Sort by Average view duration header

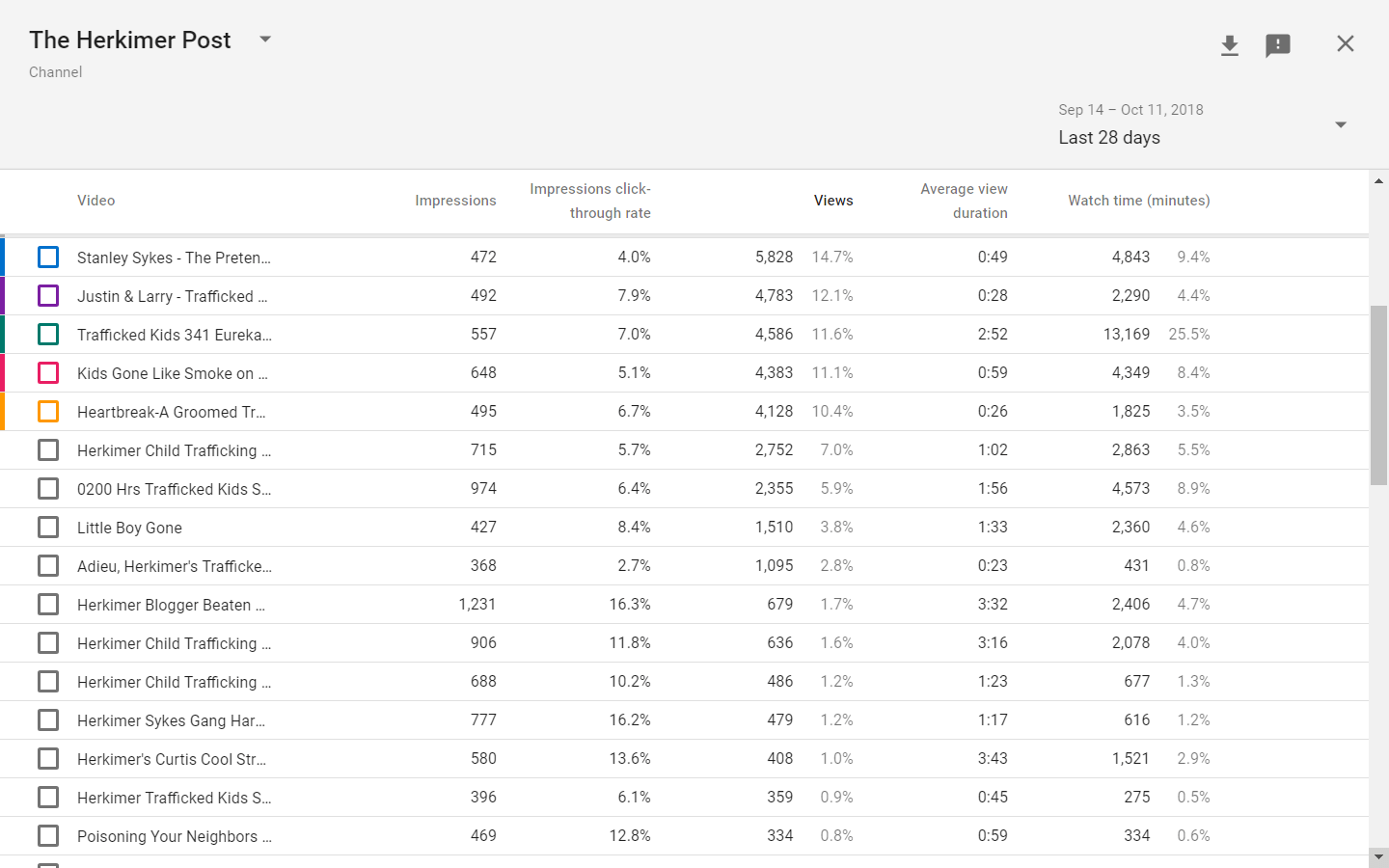[x=964, y=201]
